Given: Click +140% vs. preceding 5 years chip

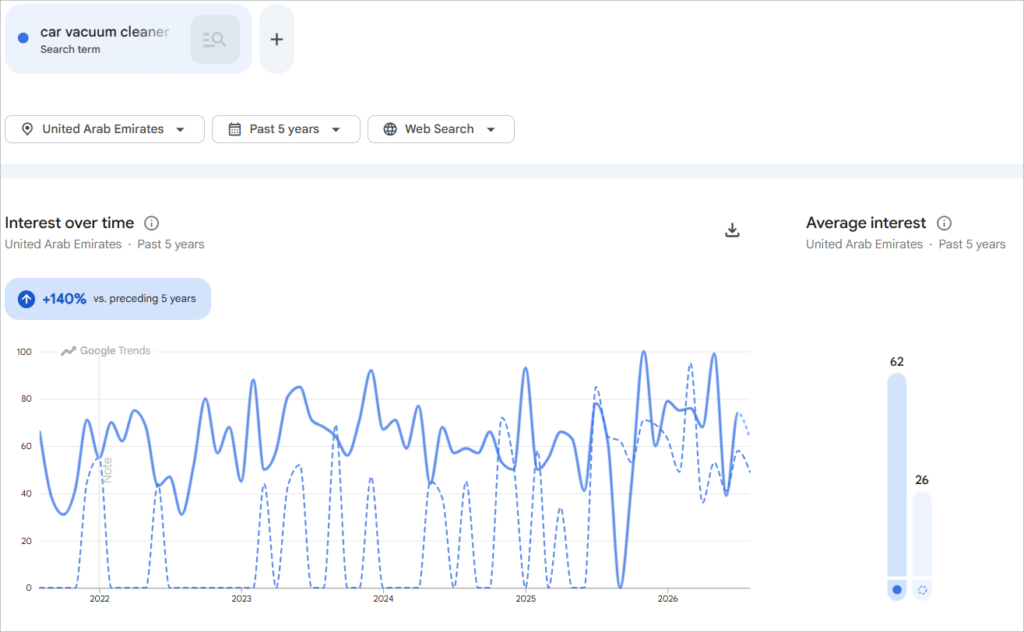Looking at the screenshot, I should pyautogui.click(x=108, y=299).
